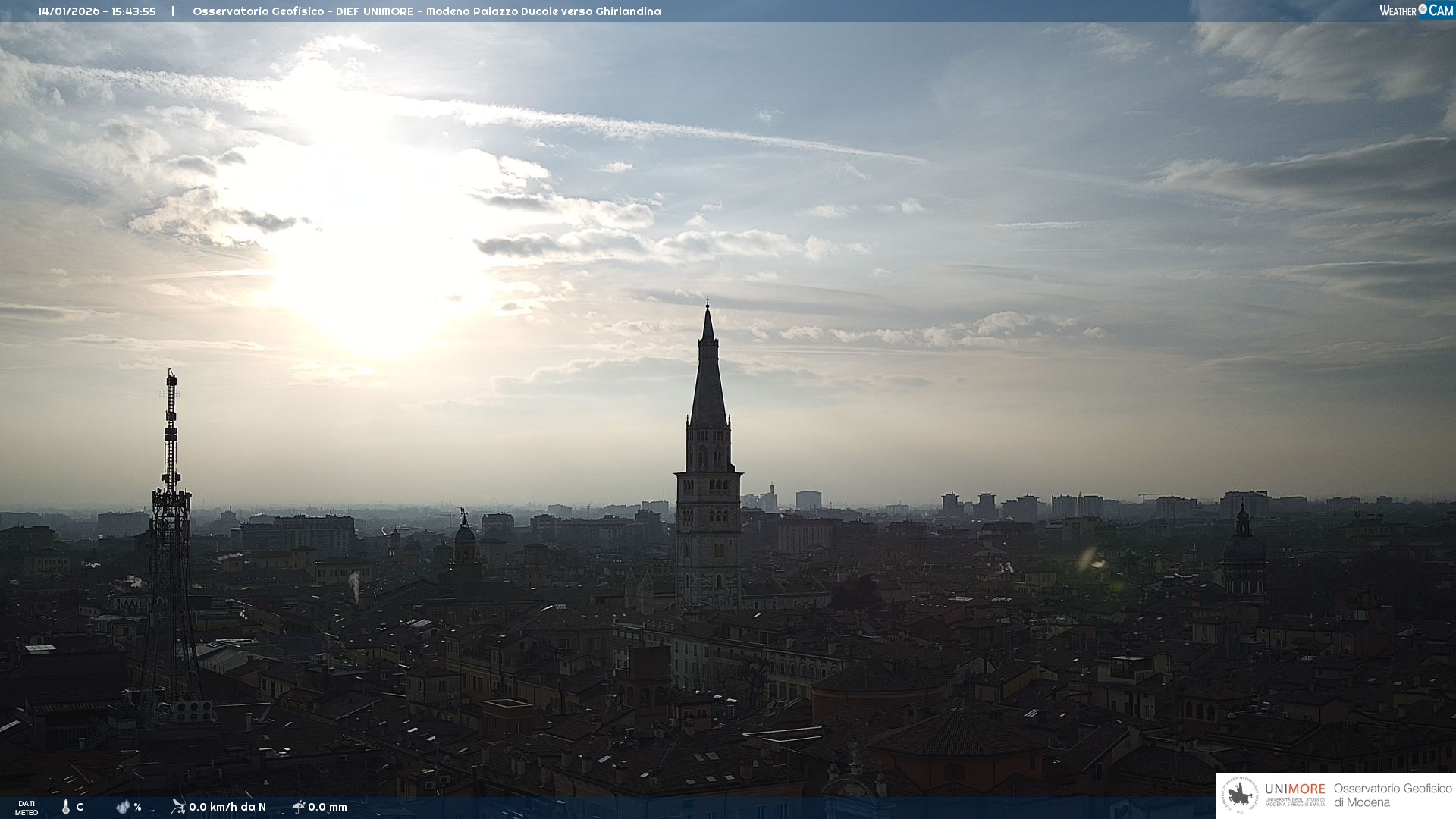Click the 0.0 mm rainfall reading
The width and height of the screenshot is (1456, 819).
click(328, 807)
